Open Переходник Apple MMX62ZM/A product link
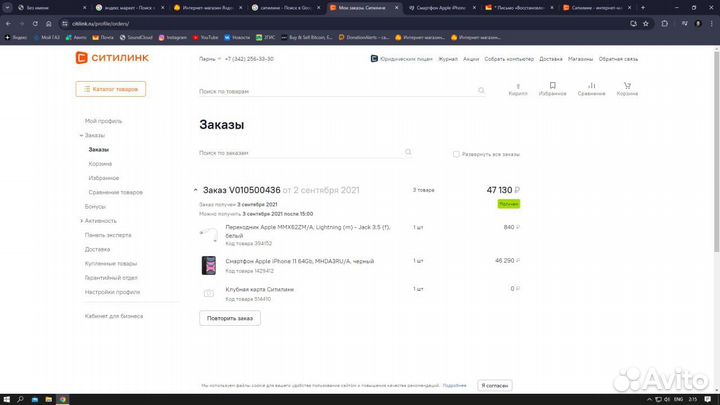 point(308,231)
